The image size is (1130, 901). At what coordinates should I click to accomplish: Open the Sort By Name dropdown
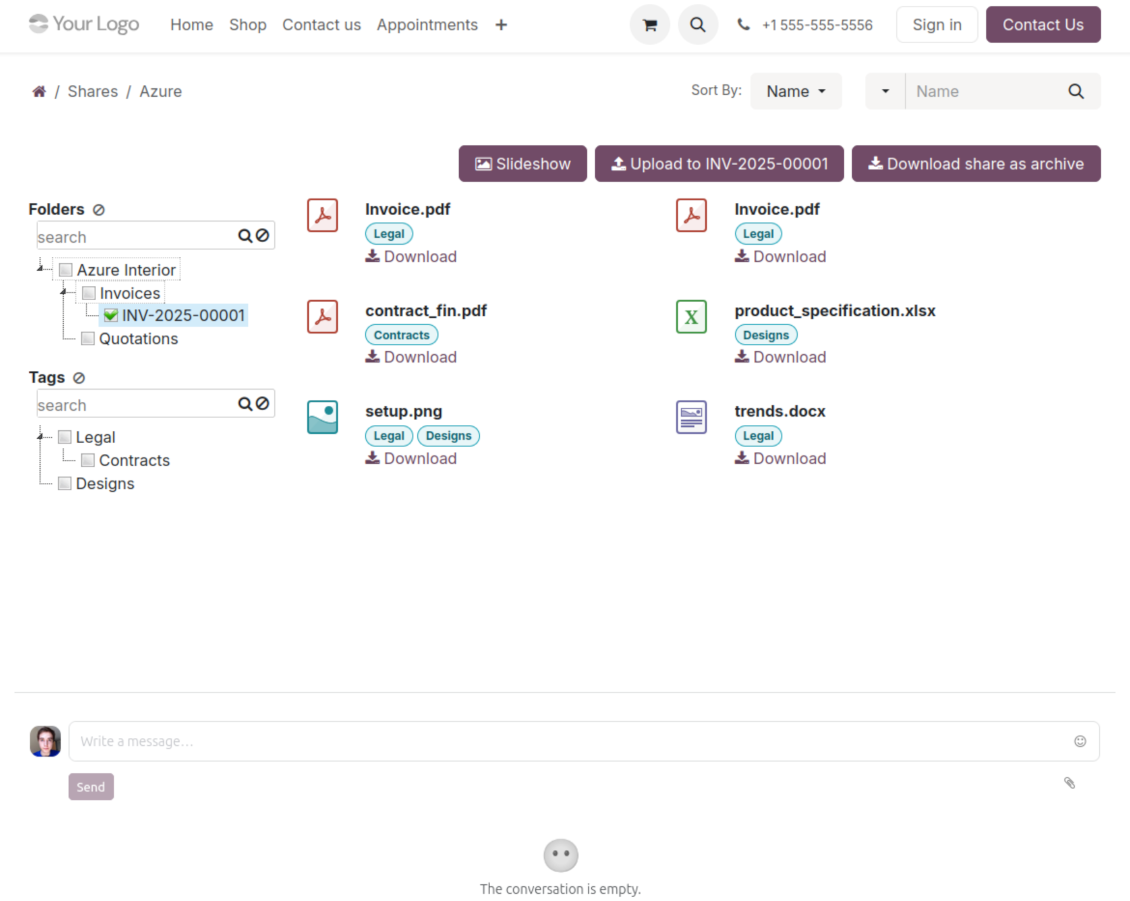coord(796,91)
